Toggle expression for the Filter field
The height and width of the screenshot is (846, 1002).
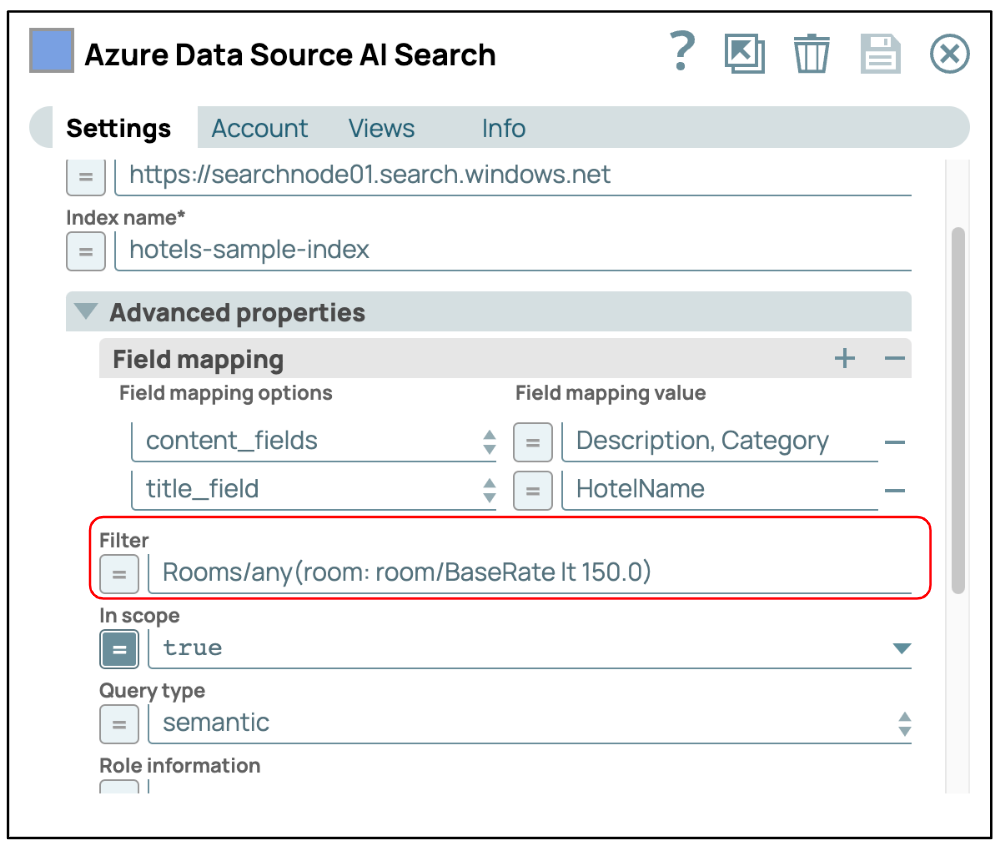tap(119, 574)
